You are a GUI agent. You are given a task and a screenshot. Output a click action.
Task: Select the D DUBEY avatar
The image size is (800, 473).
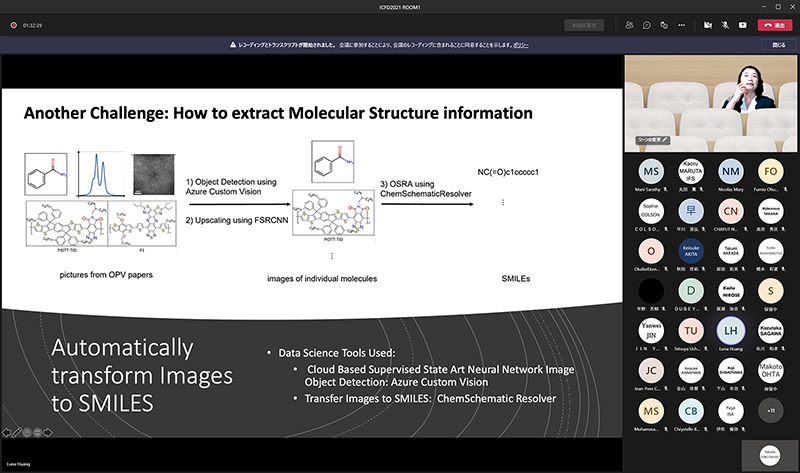(691, 291)
